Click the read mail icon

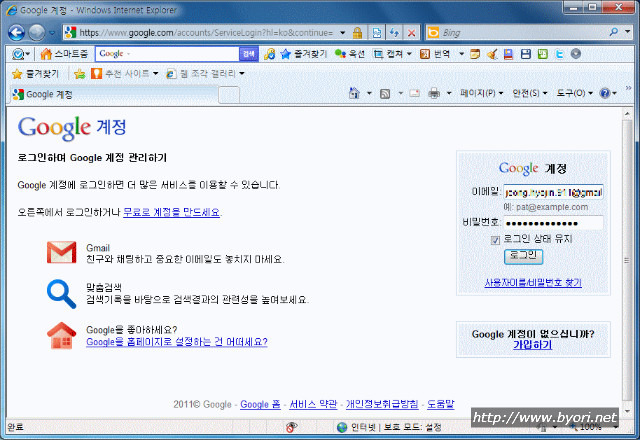[414, 93]
